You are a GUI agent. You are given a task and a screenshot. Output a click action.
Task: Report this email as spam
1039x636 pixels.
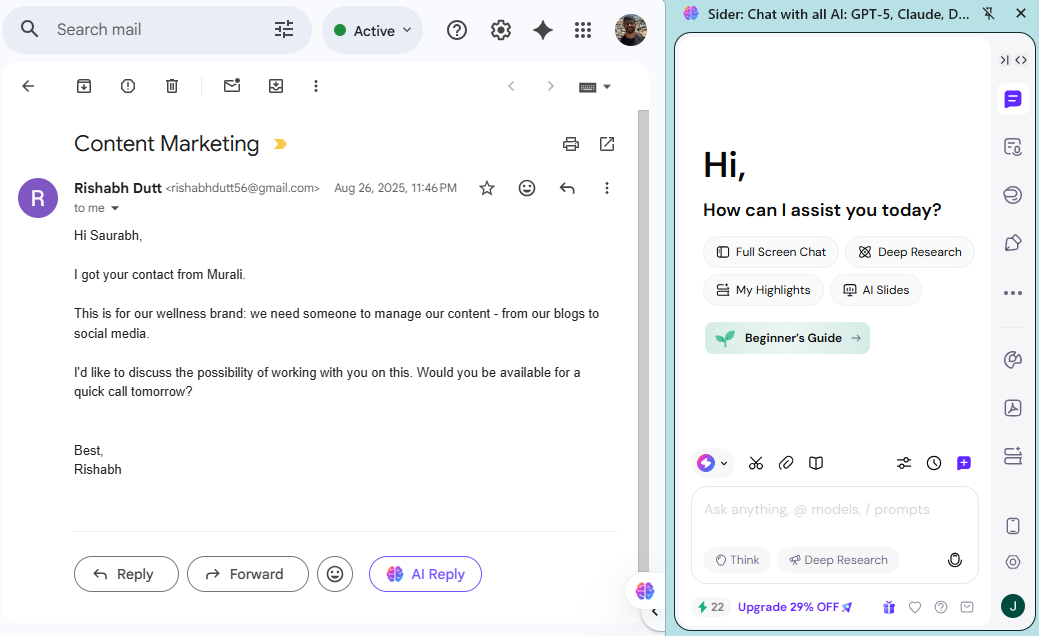pos(128,86)
